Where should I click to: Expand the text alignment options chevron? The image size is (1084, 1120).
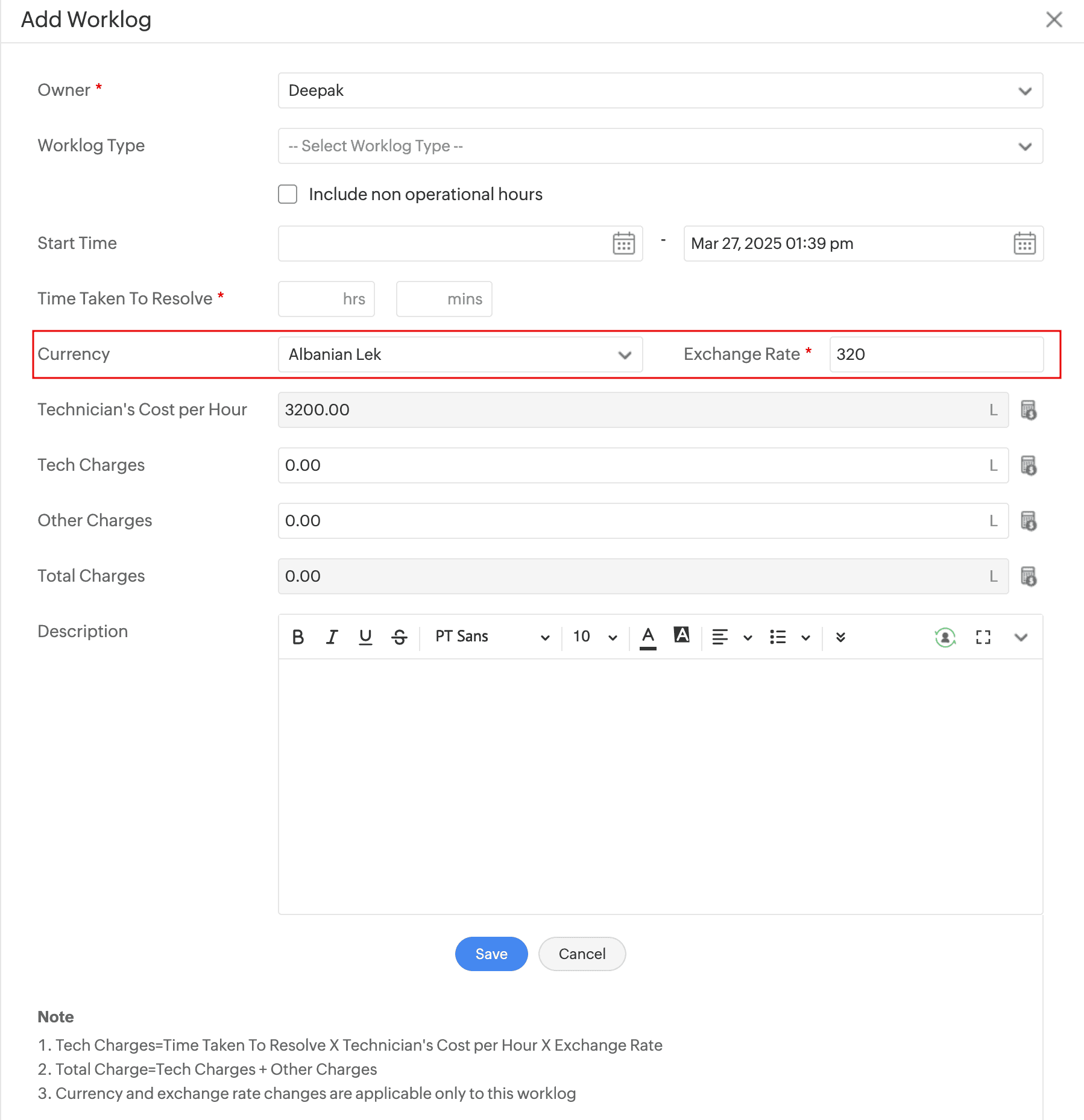748,637
